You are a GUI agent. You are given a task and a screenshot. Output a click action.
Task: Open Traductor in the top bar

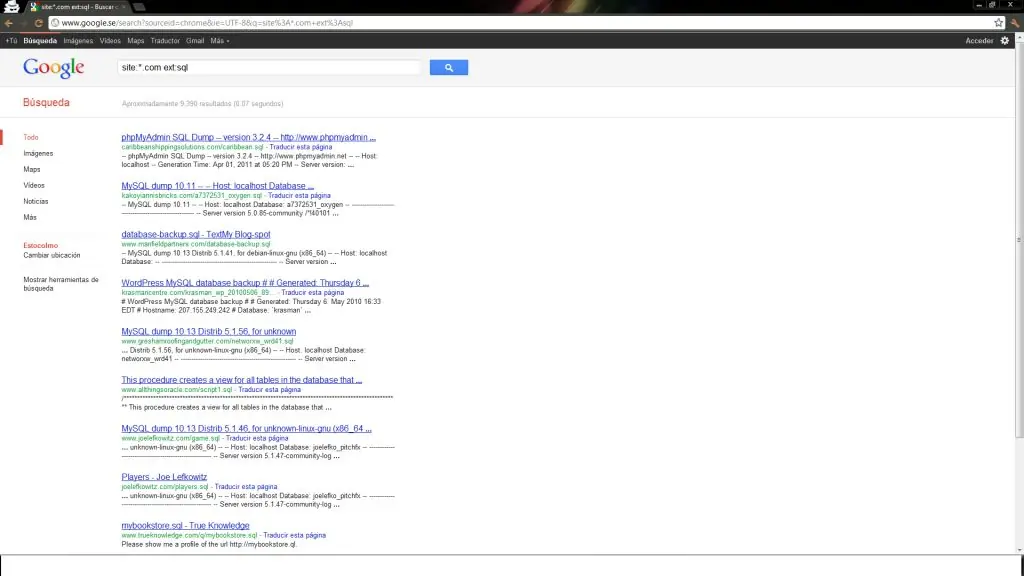(x=165, y=40)
